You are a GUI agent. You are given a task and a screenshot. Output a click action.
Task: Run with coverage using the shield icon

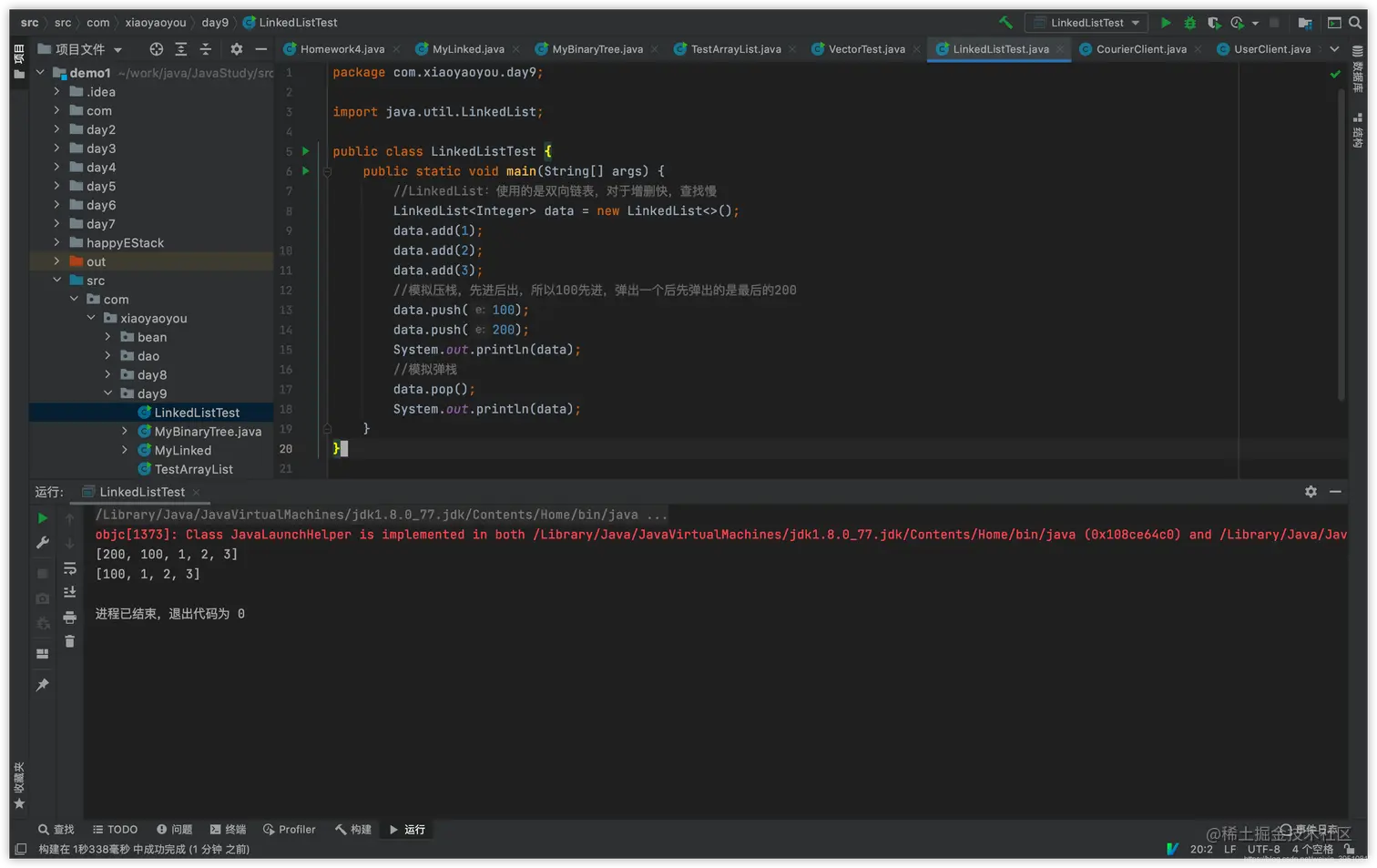(x=1214, y=23)
